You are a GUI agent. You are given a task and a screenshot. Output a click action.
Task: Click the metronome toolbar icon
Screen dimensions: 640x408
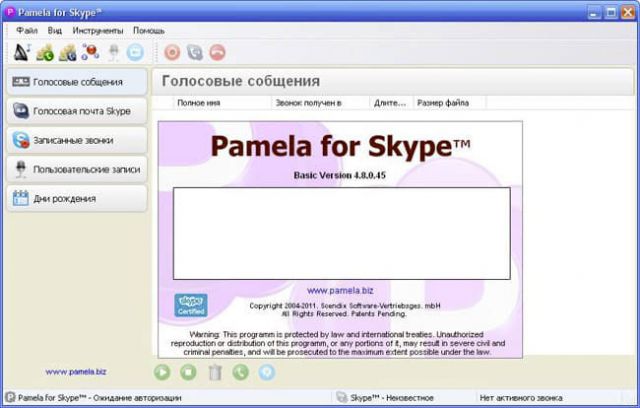22,52
